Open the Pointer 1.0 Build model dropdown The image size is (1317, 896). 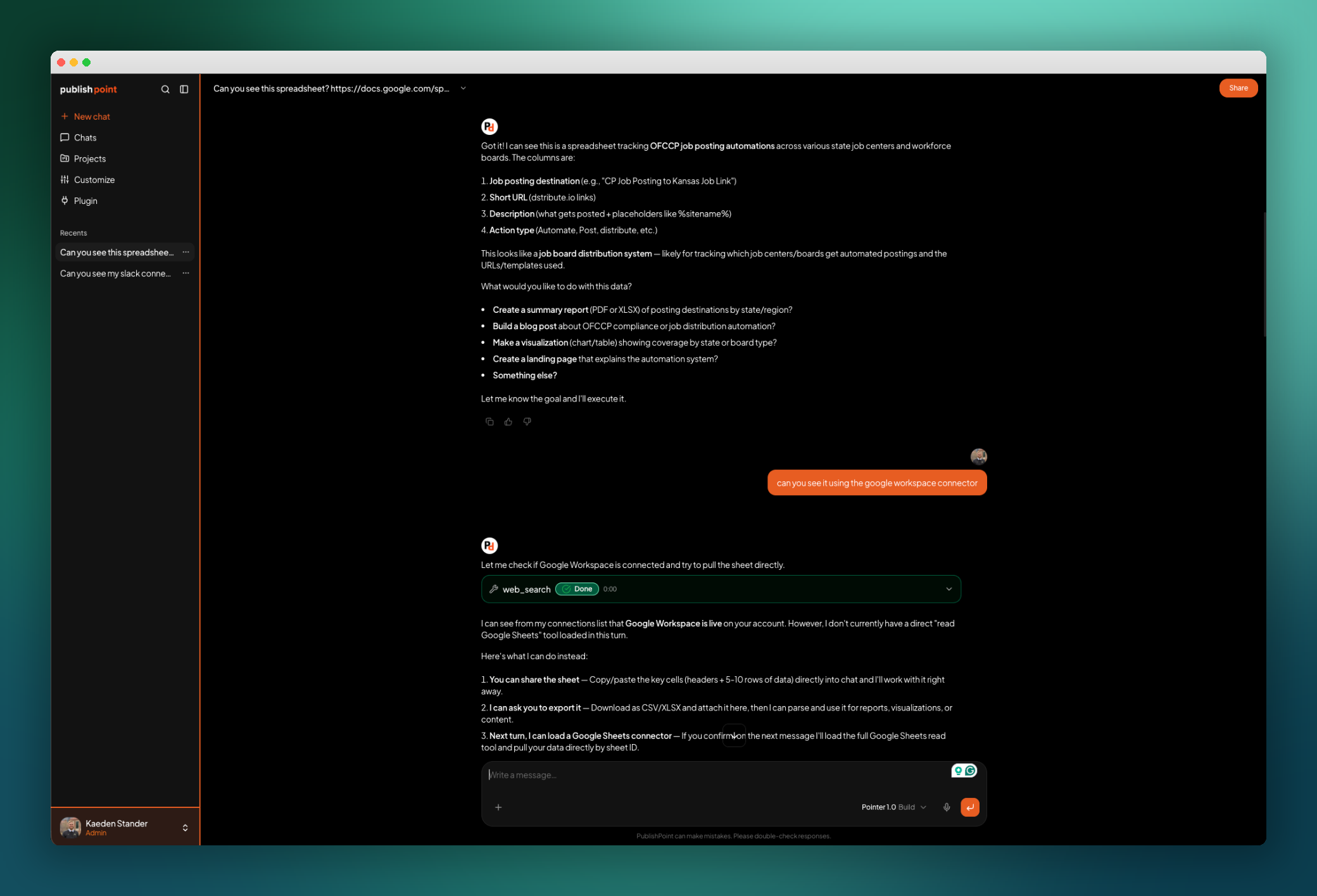pyautogui.click(x=893, y=807)
